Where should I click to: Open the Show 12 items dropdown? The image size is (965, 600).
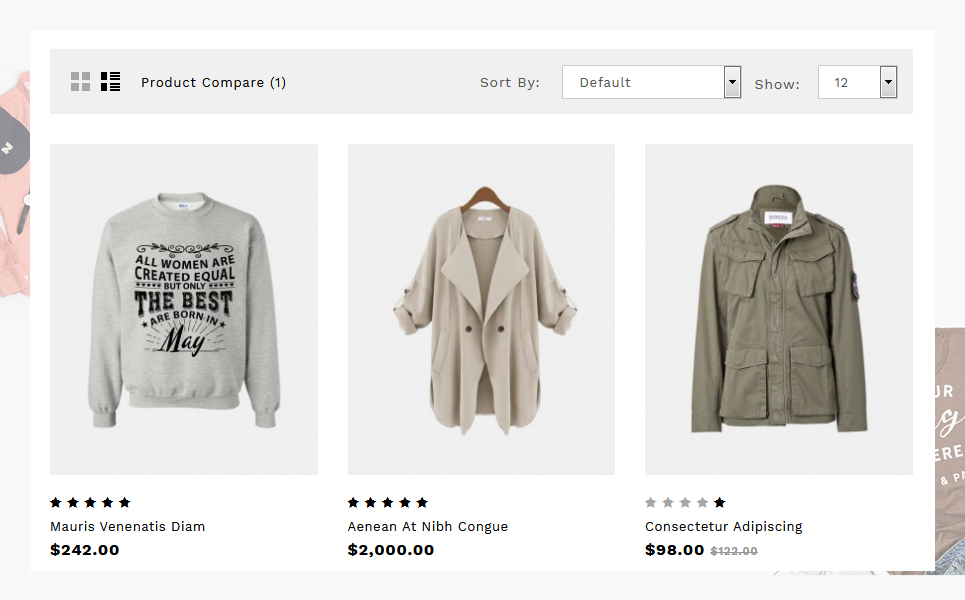(x=849, y=82)
